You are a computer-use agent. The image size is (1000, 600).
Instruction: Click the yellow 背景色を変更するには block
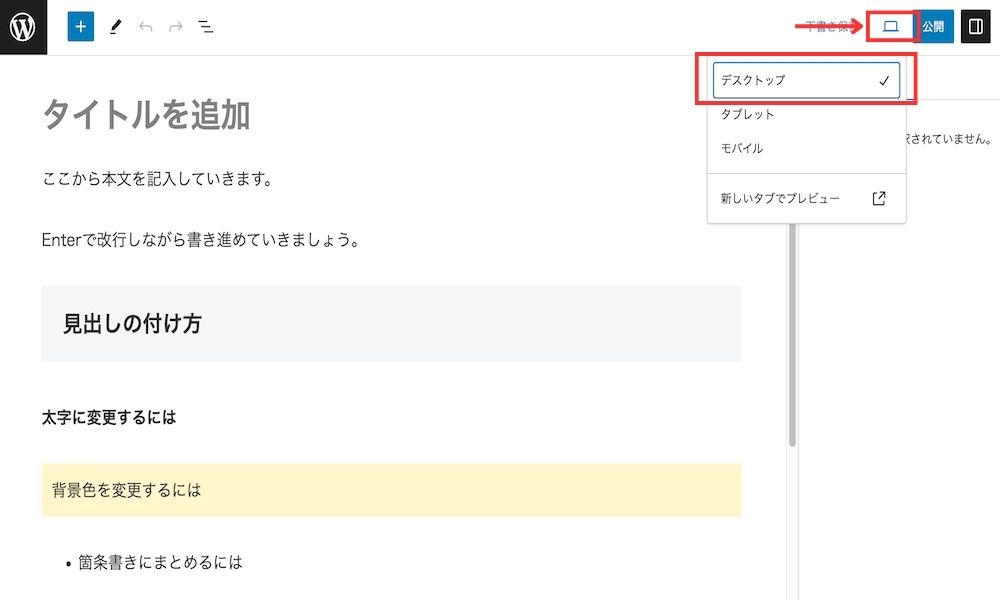click(392, 490)
